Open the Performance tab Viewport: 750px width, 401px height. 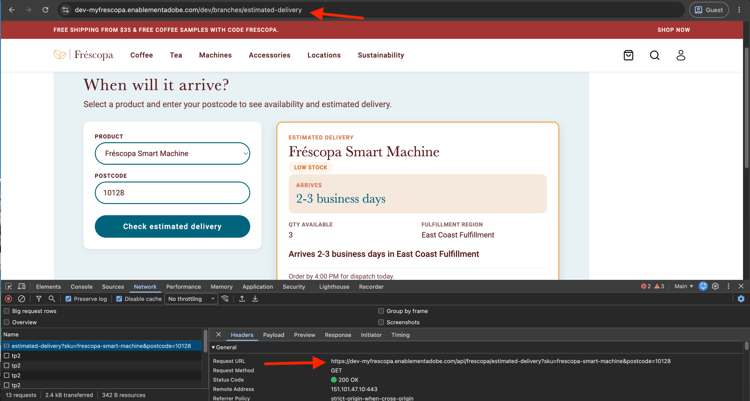(183, 287)
